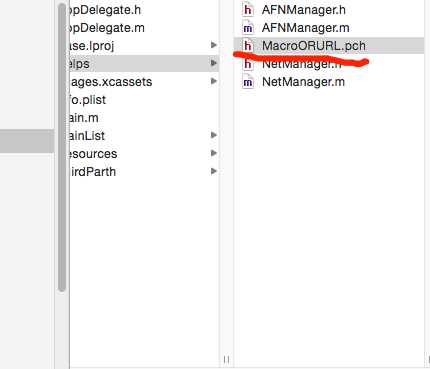The image size is (430, 369).
Task: Click the NetManager.h header file icon
Action: click(x=247, y=64)
